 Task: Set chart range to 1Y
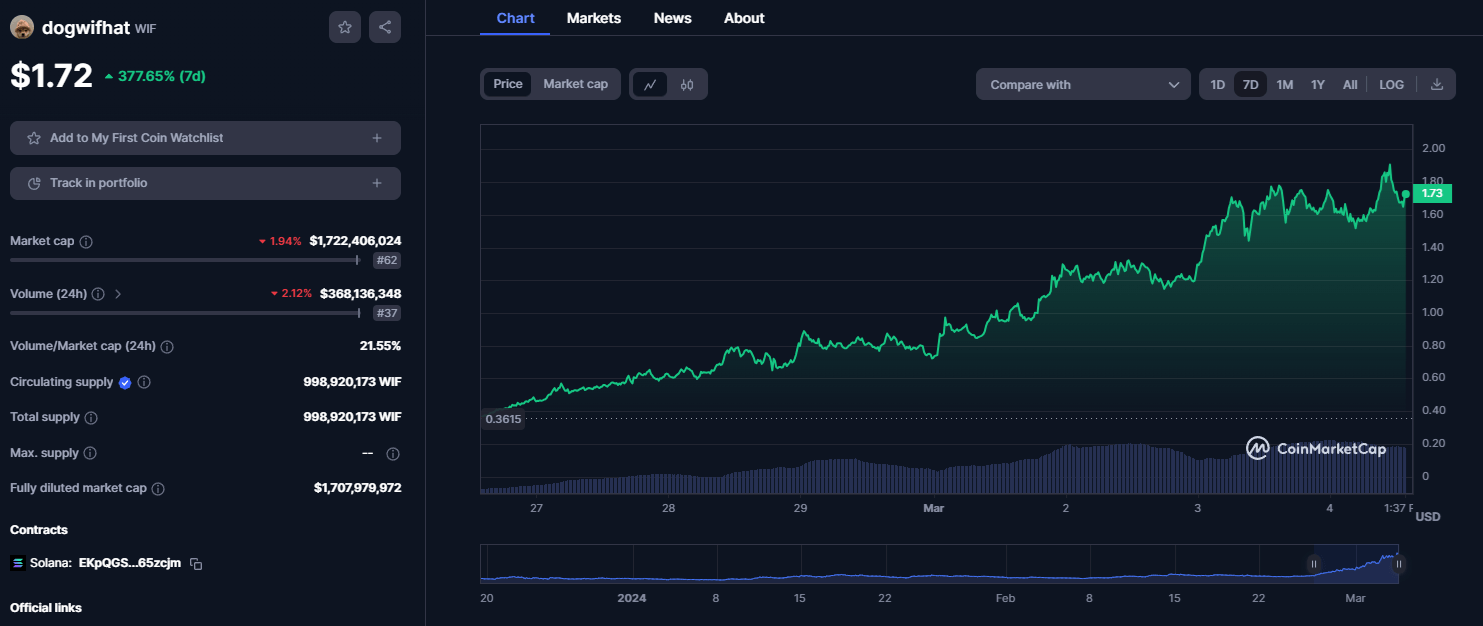click(1318, 85)
